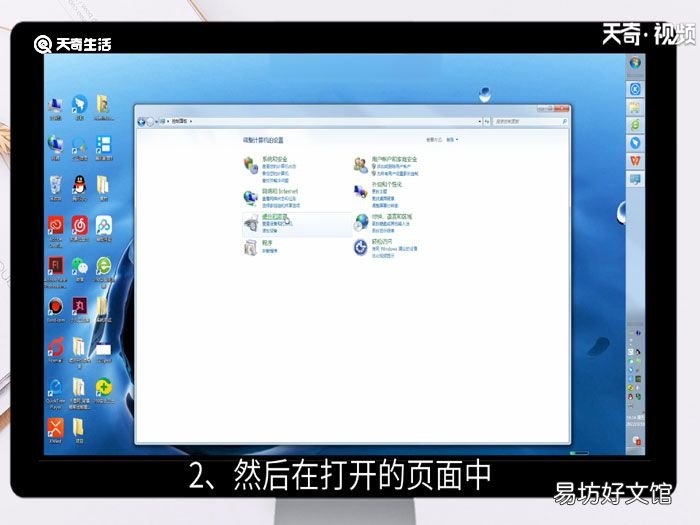The width and height of the screenshot is (700, 525).
Task: Click the Appearance and Personalization heading link
Action: (x=387, y=184)
